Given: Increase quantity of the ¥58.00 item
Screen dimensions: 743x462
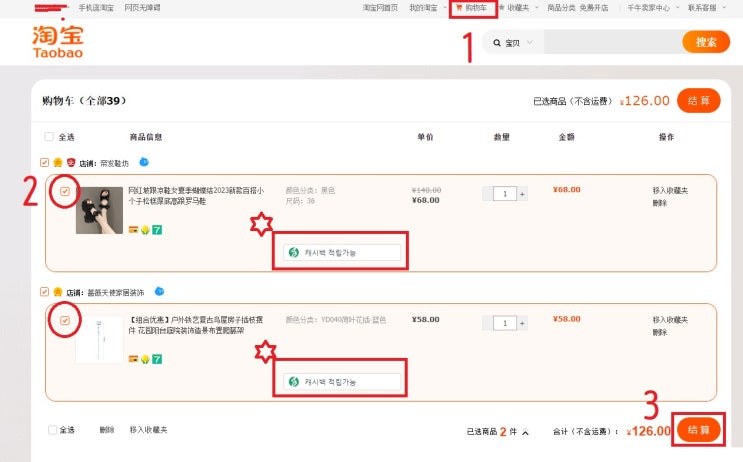Looking at the screenshot, I should tap(522, 323).
